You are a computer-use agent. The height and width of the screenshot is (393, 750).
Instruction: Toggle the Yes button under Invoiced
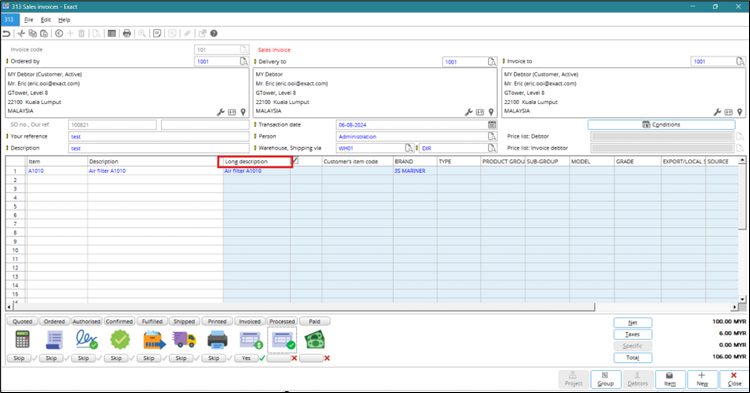(x=246, y=358)
